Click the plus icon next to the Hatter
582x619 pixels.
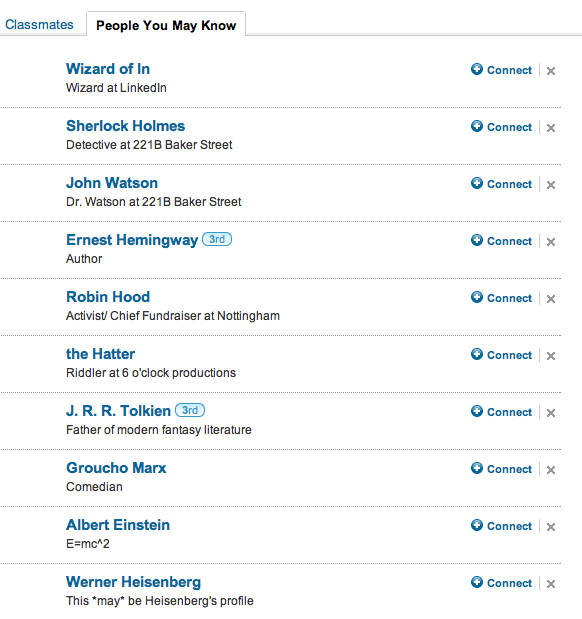click(x=477, y=354)
